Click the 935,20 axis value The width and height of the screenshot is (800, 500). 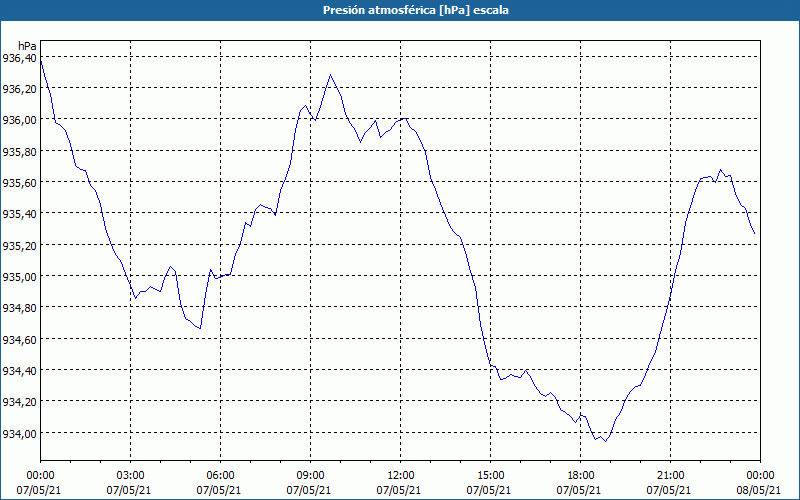20,246
